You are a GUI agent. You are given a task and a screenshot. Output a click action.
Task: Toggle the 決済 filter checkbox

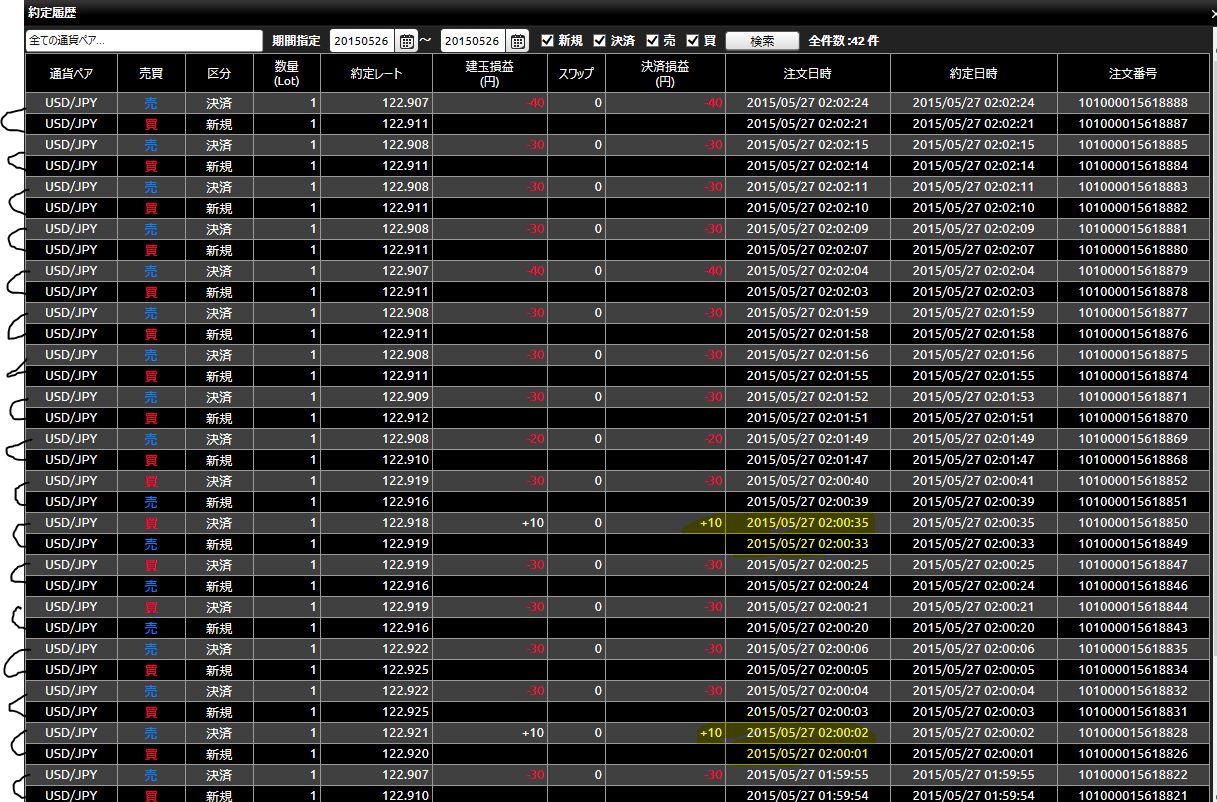tap(600, 41)
